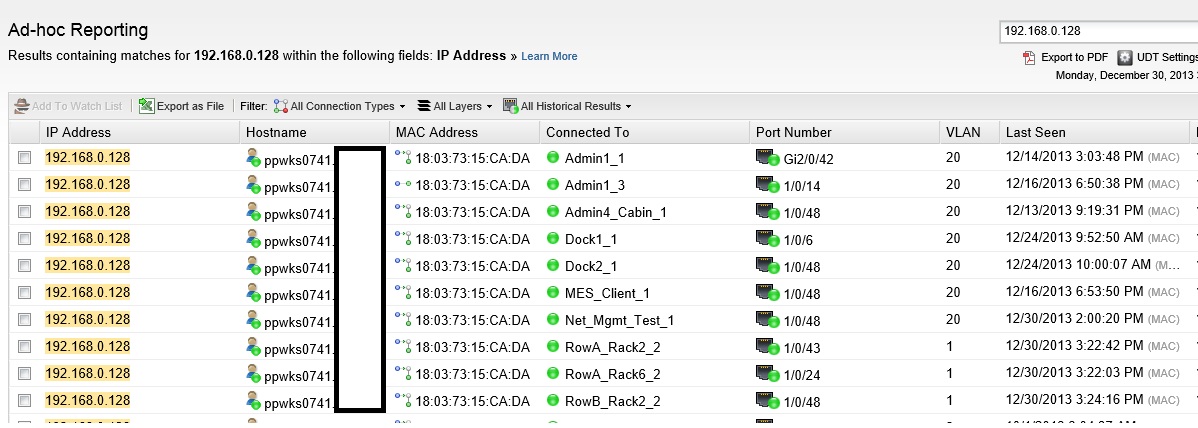The height and width of the screenshot is (428, 1198).
Task: Click hostname ppwks0741 in Admin4_Cabin_1 row
Action: [x=298, y=213]
